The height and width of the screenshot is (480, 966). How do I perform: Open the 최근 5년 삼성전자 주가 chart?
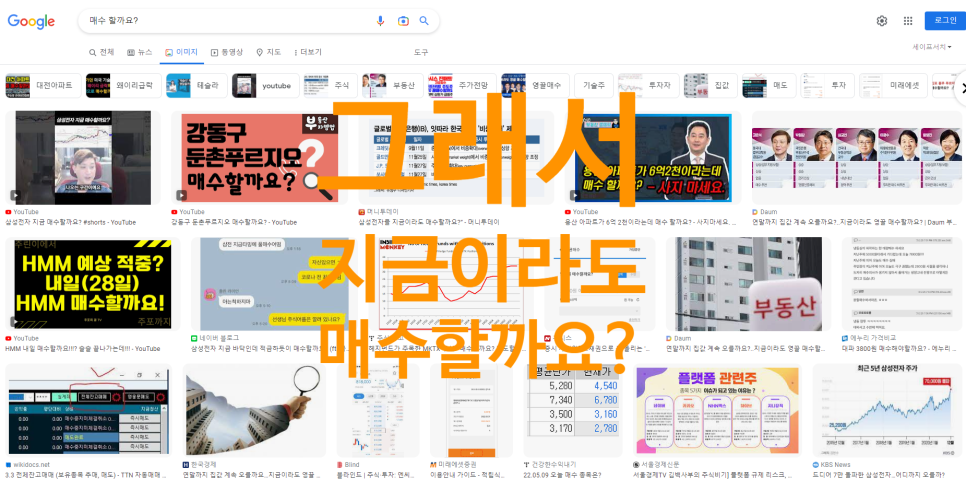coord(887,410)
